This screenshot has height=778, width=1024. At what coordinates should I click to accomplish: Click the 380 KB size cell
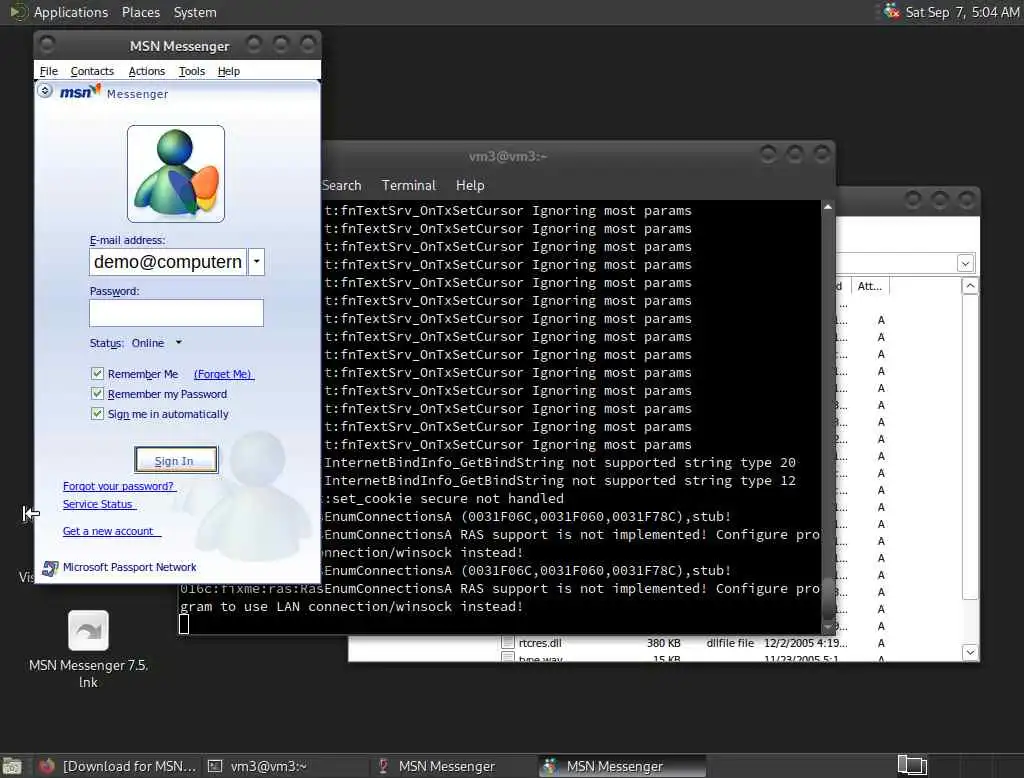(664, 643)
